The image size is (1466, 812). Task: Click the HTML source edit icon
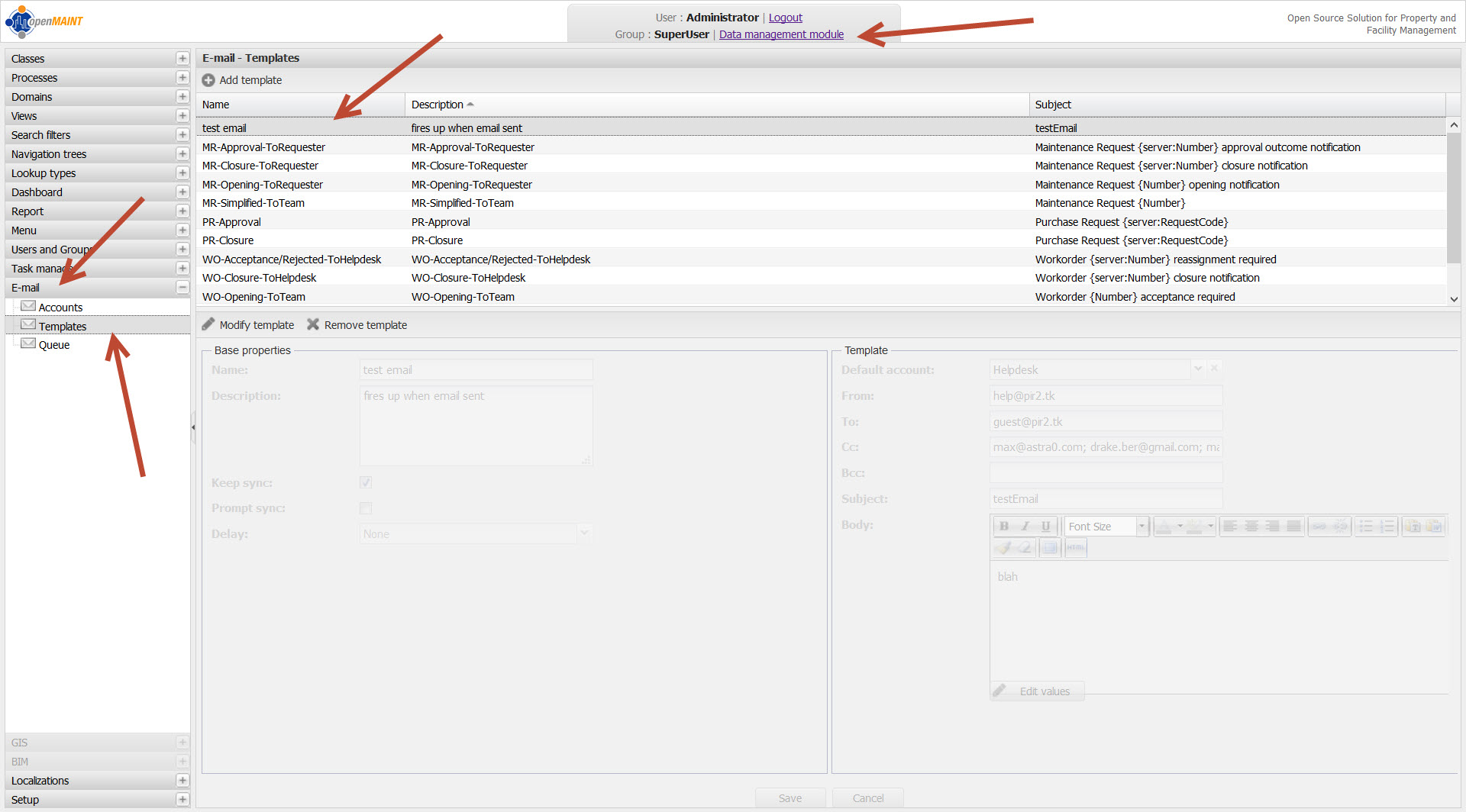(1075, 548)
